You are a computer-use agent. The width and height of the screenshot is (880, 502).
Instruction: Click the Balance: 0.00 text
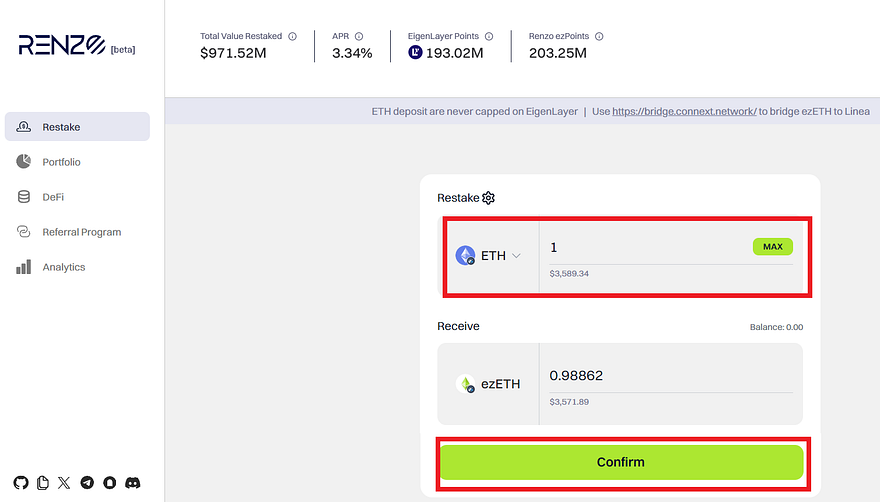pos(776,327)
